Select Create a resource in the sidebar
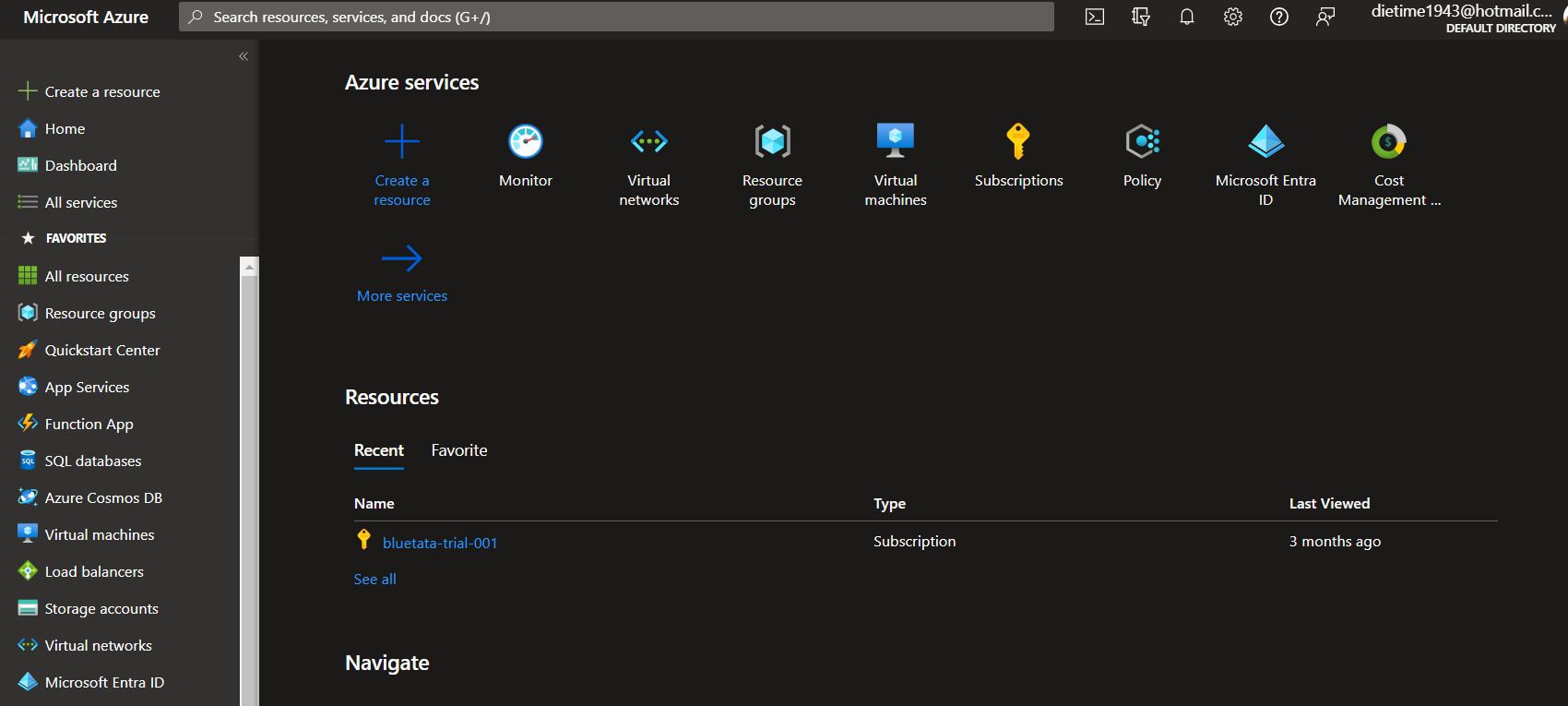Image resolution: width=1568 pixels, height=706 pixels. (102, 91)
